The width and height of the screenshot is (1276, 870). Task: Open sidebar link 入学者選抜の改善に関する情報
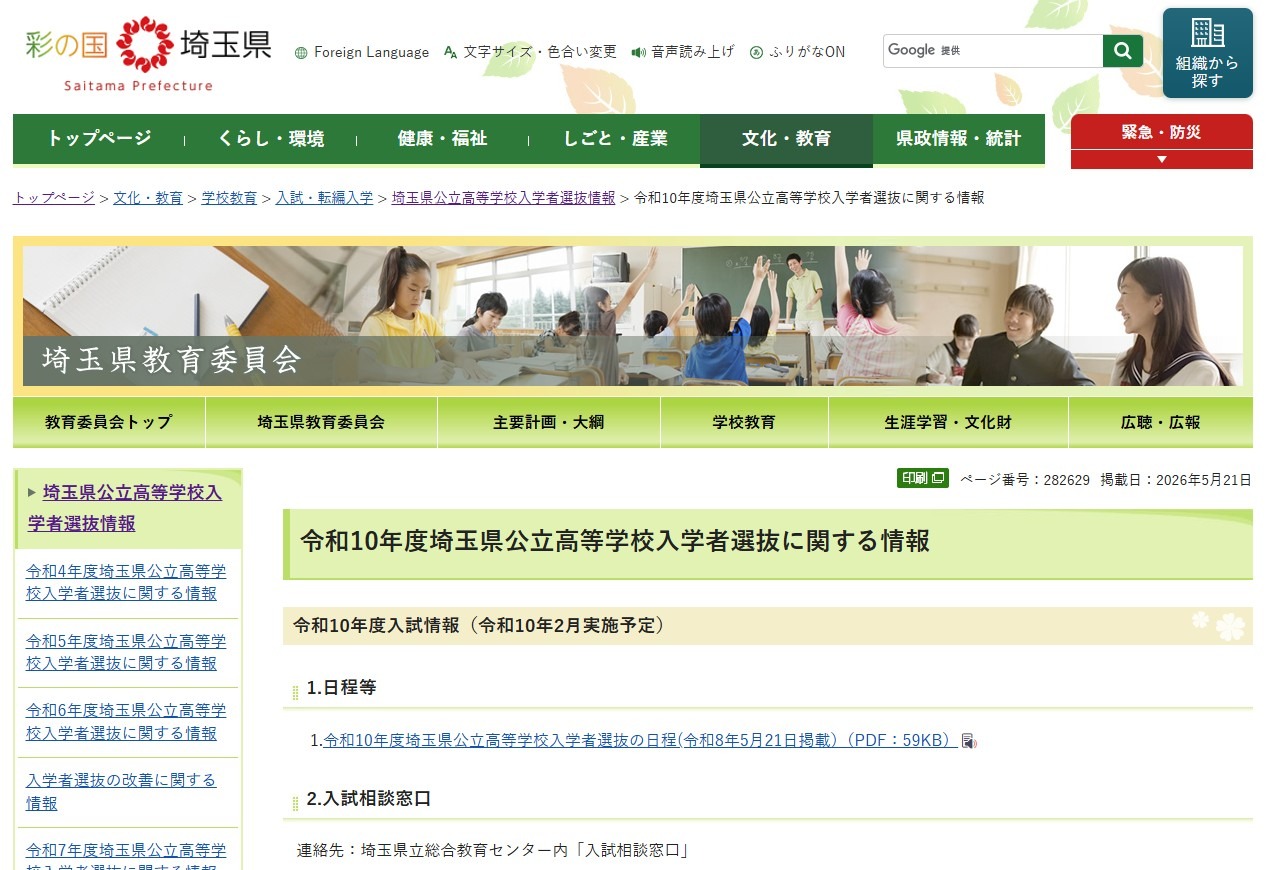point(121,792)
